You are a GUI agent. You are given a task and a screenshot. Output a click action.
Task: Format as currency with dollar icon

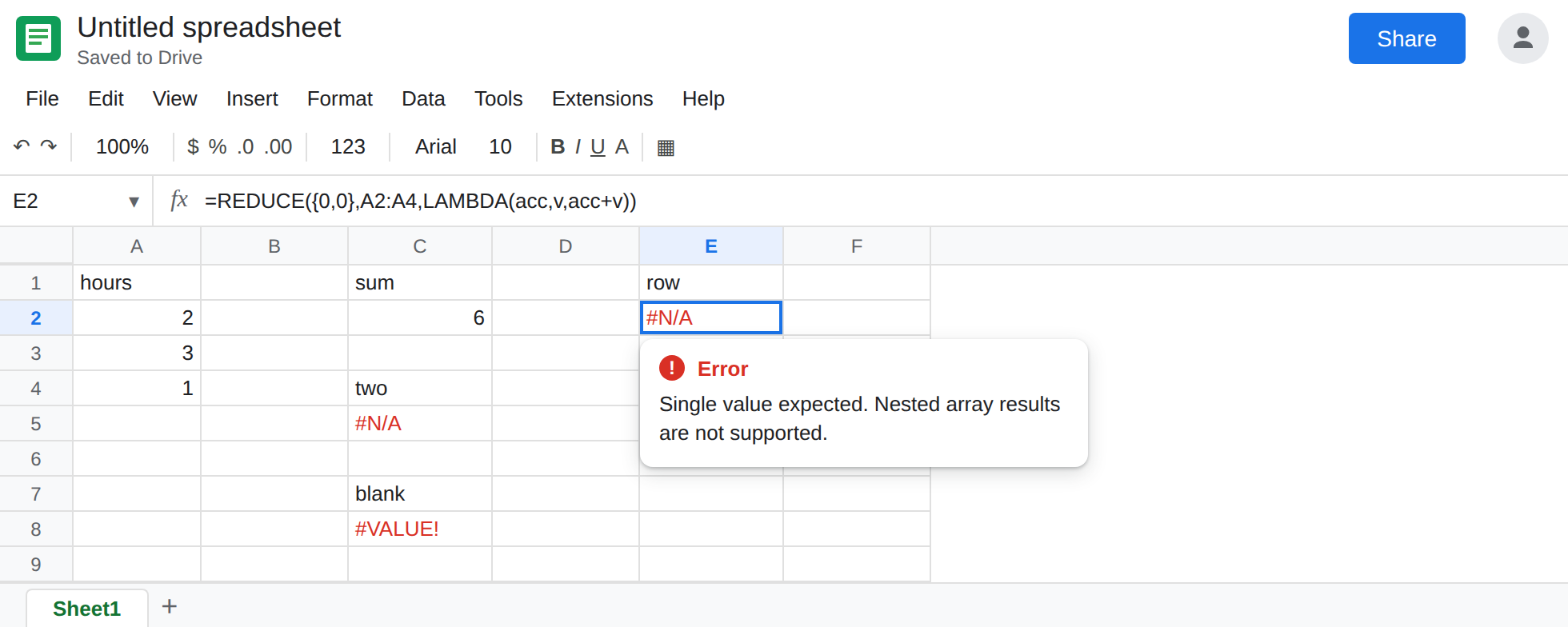(193, 146)
